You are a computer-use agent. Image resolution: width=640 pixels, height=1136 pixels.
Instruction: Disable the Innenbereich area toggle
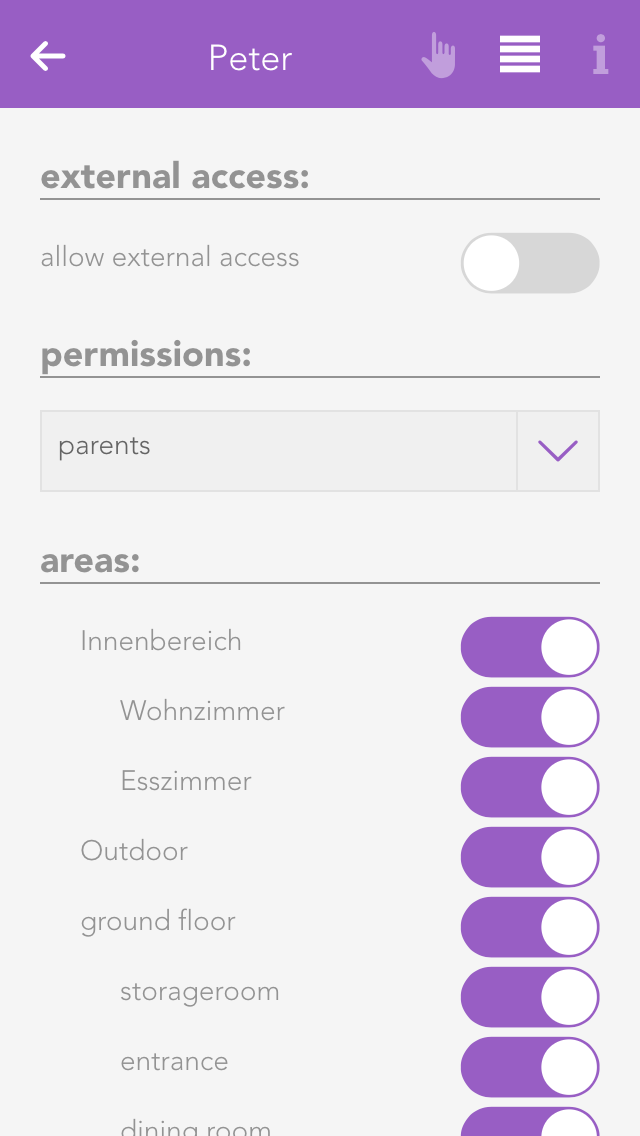tap(530, 647)
